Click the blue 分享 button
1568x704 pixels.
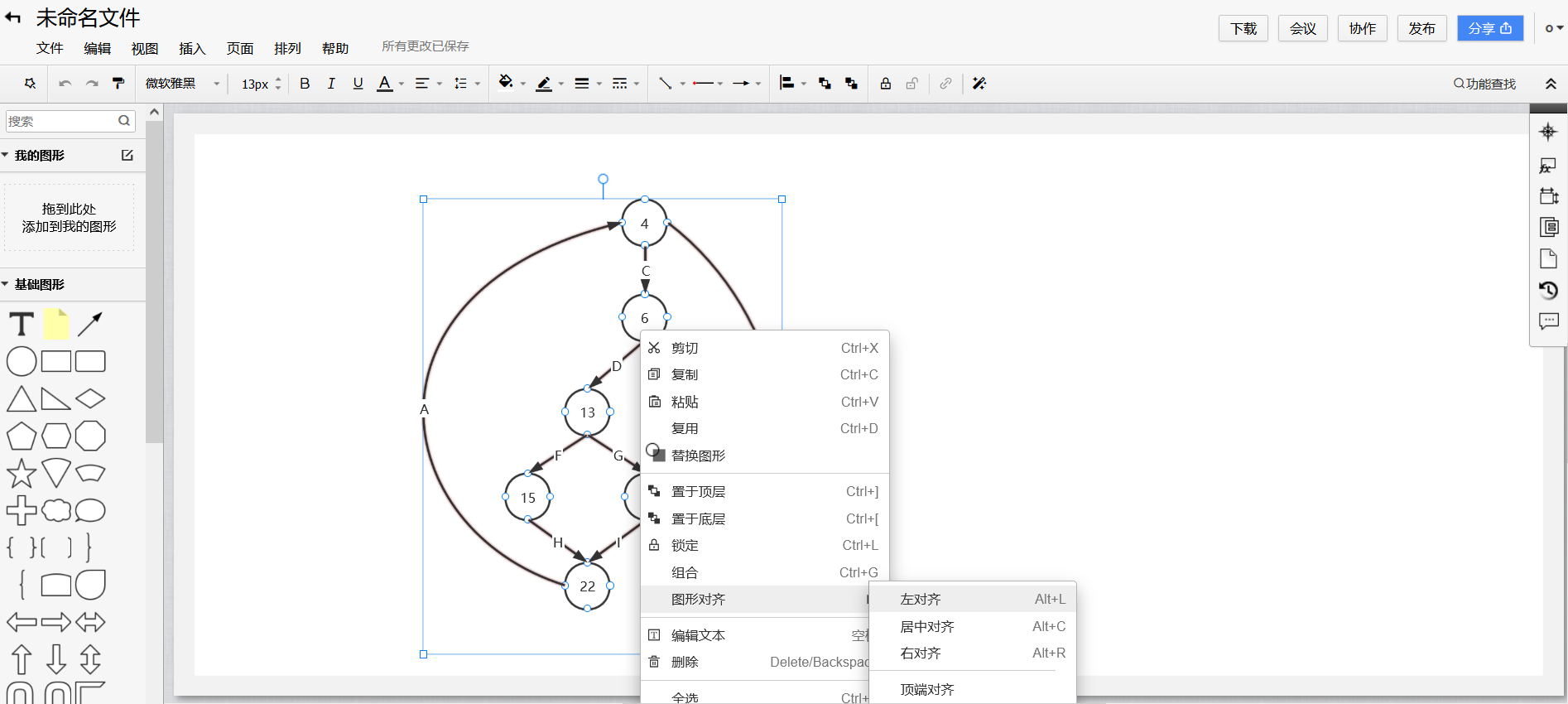(x=1490, y=28)
